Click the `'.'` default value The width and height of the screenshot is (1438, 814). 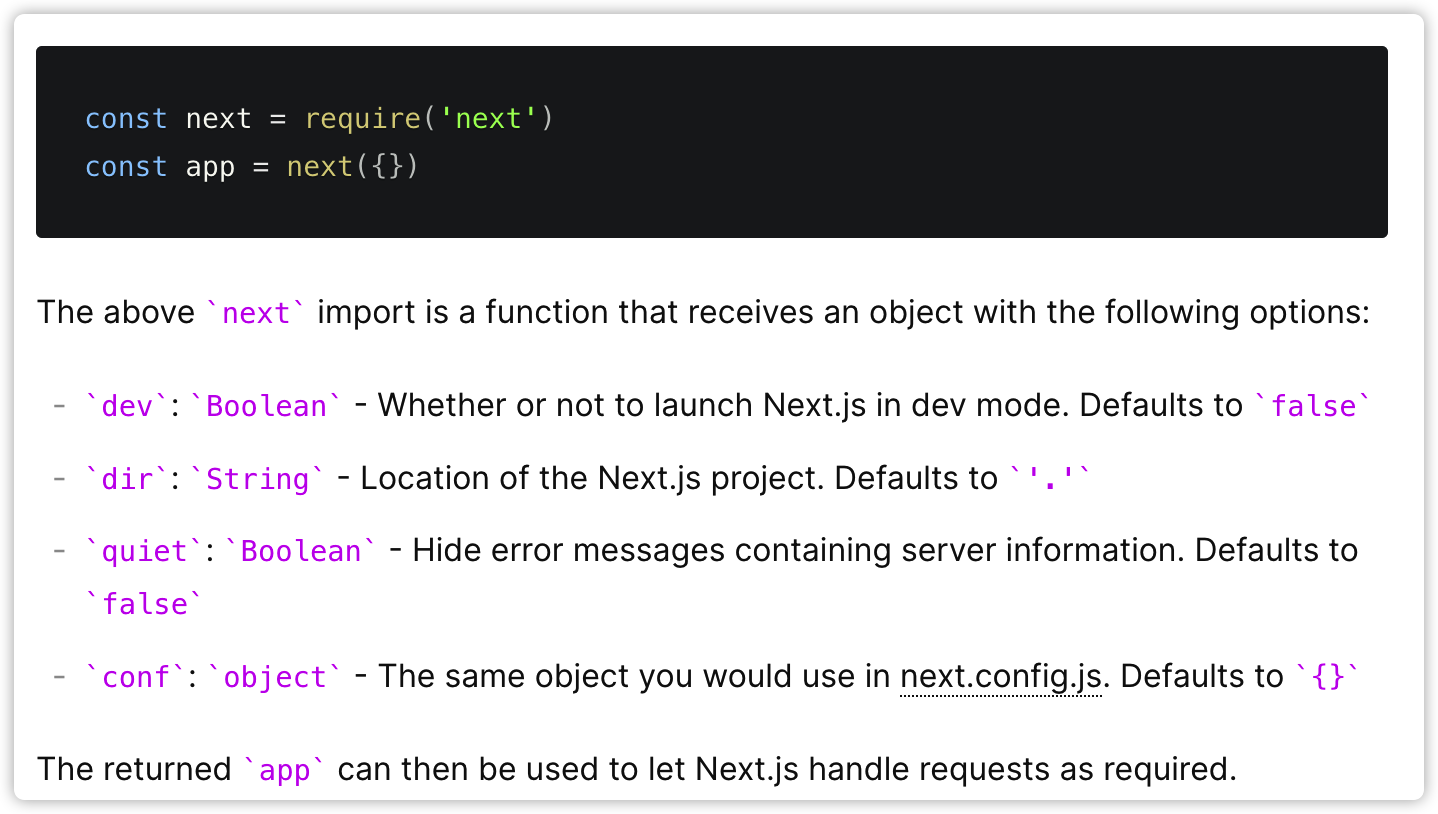click(1048, 479)
